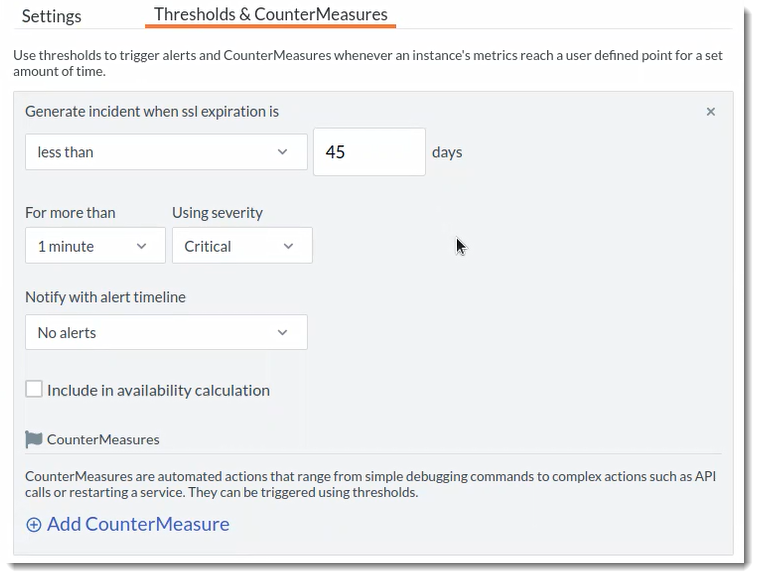Click the chevron in the "less than" dropdown
Image resolution: width=759 pixels, height=578 pixels.
(x=283, y=152)
